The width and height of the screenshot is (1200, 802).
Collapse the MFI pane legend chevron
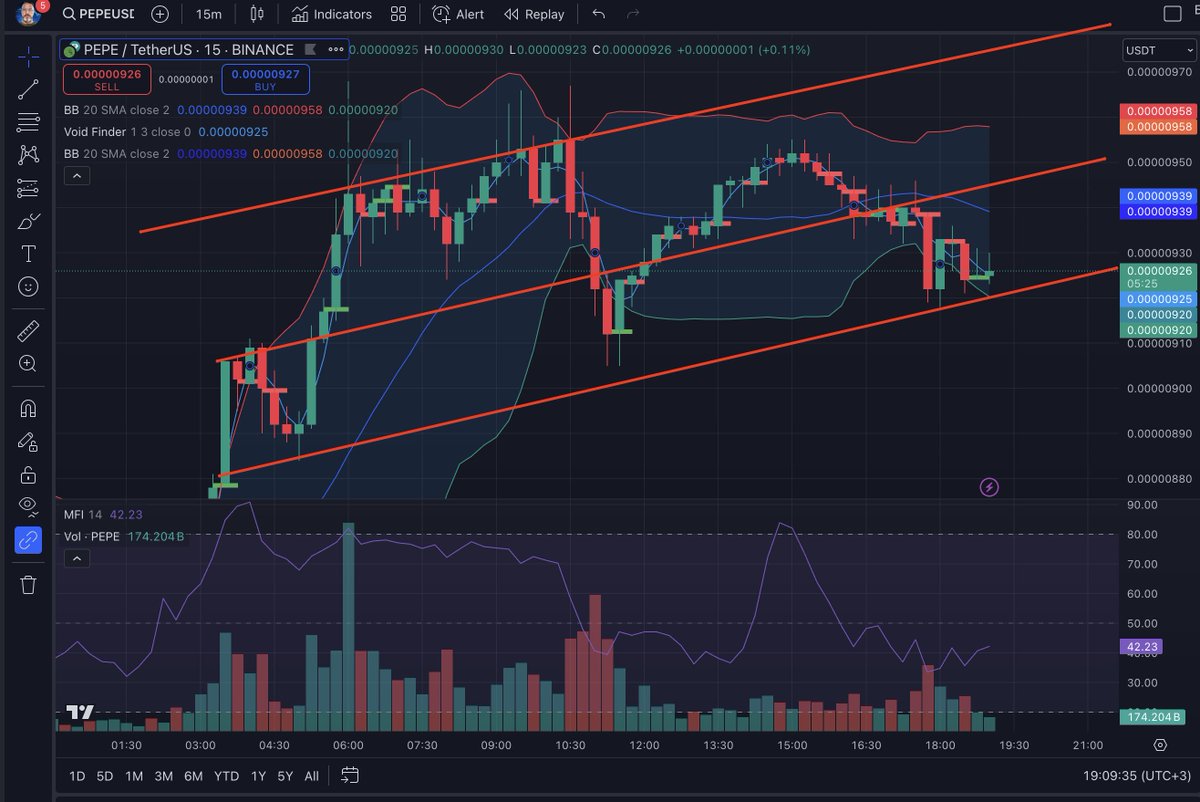pos(77,558)
